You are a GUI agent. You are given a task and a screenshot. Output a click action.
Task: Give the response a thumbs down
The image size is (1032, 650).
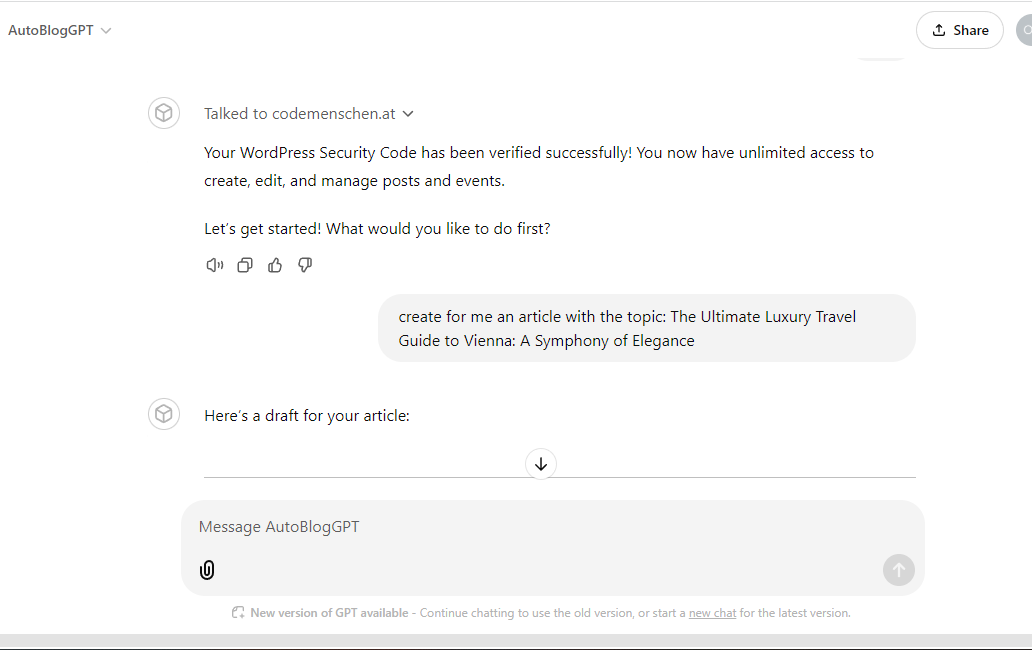coord(305,265)
